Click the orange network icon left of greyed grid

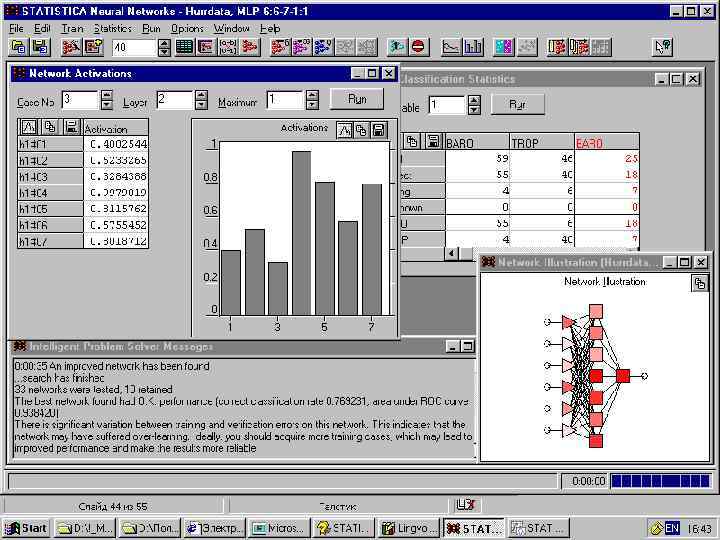pyautogui.click(x=579, y=47)
